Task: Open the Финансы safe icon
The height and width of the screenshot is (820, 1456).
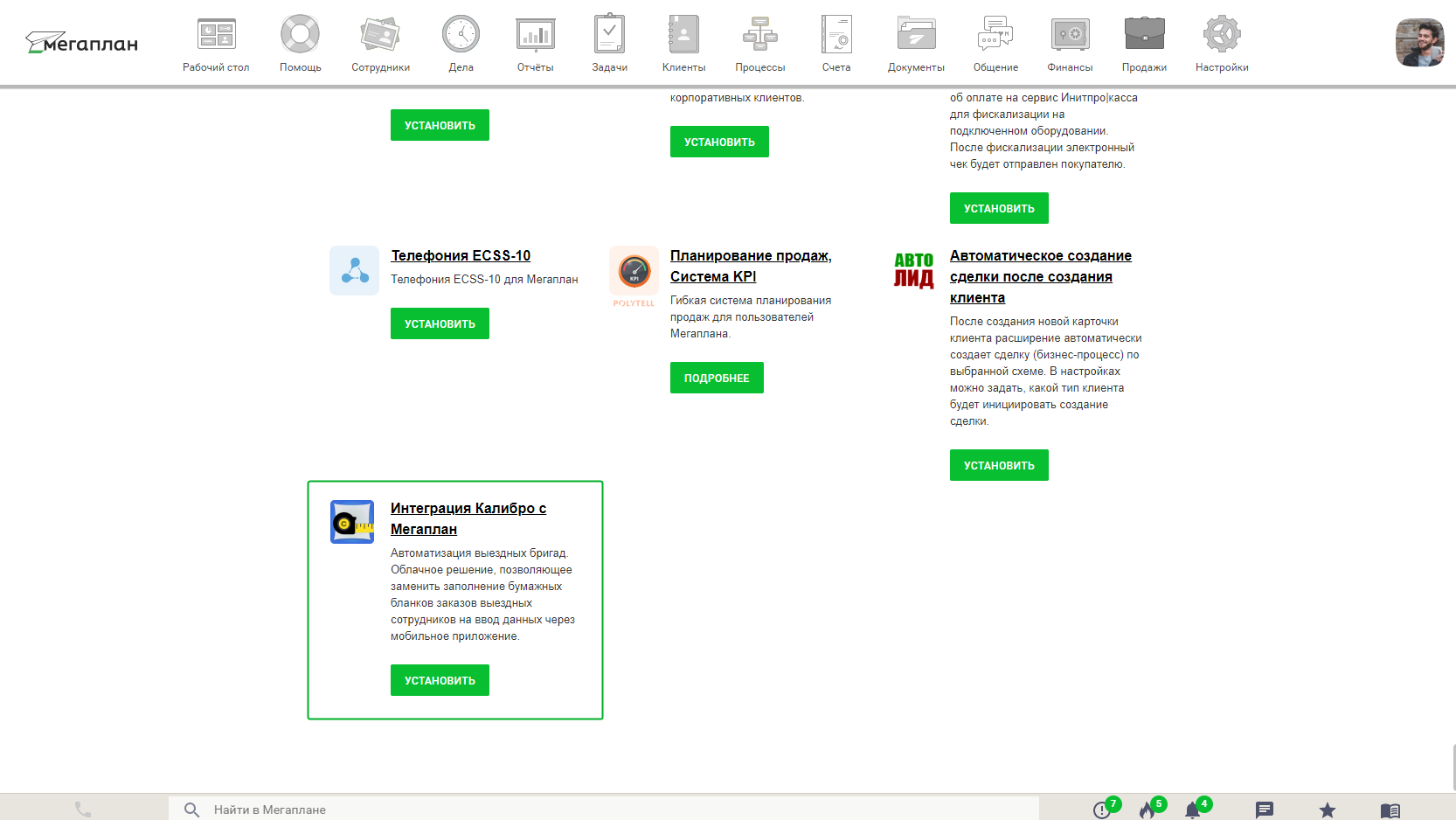Action: 1070,34
